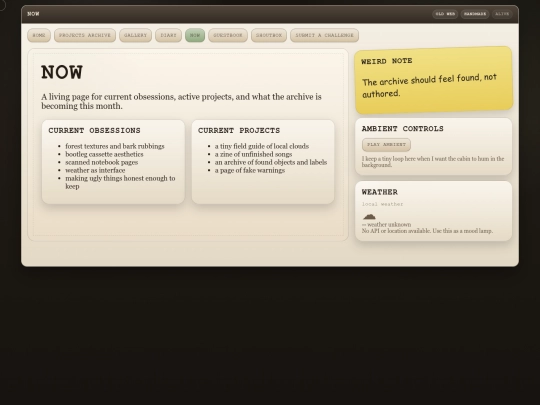The image size is (540, 405).
Task: Click the Current Obsessions heading
Action: point(94,131)
